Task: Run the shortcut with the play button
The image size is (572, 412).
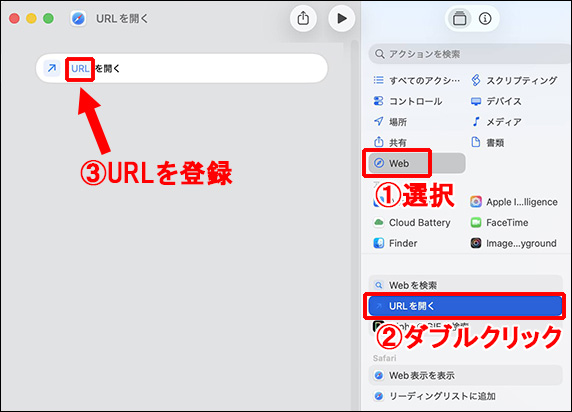Action: [341, 18]
